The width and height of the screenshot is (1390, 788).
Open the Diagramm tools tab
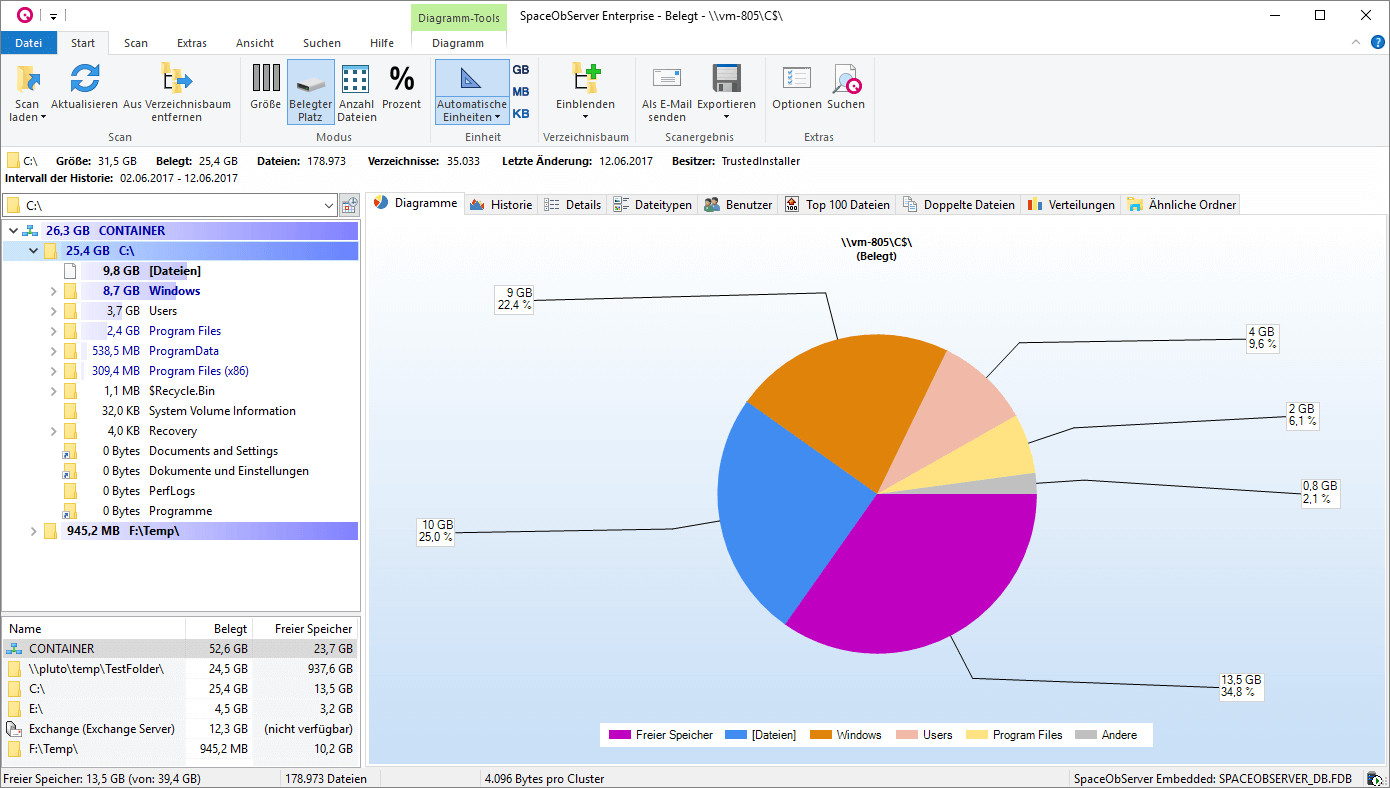(x=458, y=43)
